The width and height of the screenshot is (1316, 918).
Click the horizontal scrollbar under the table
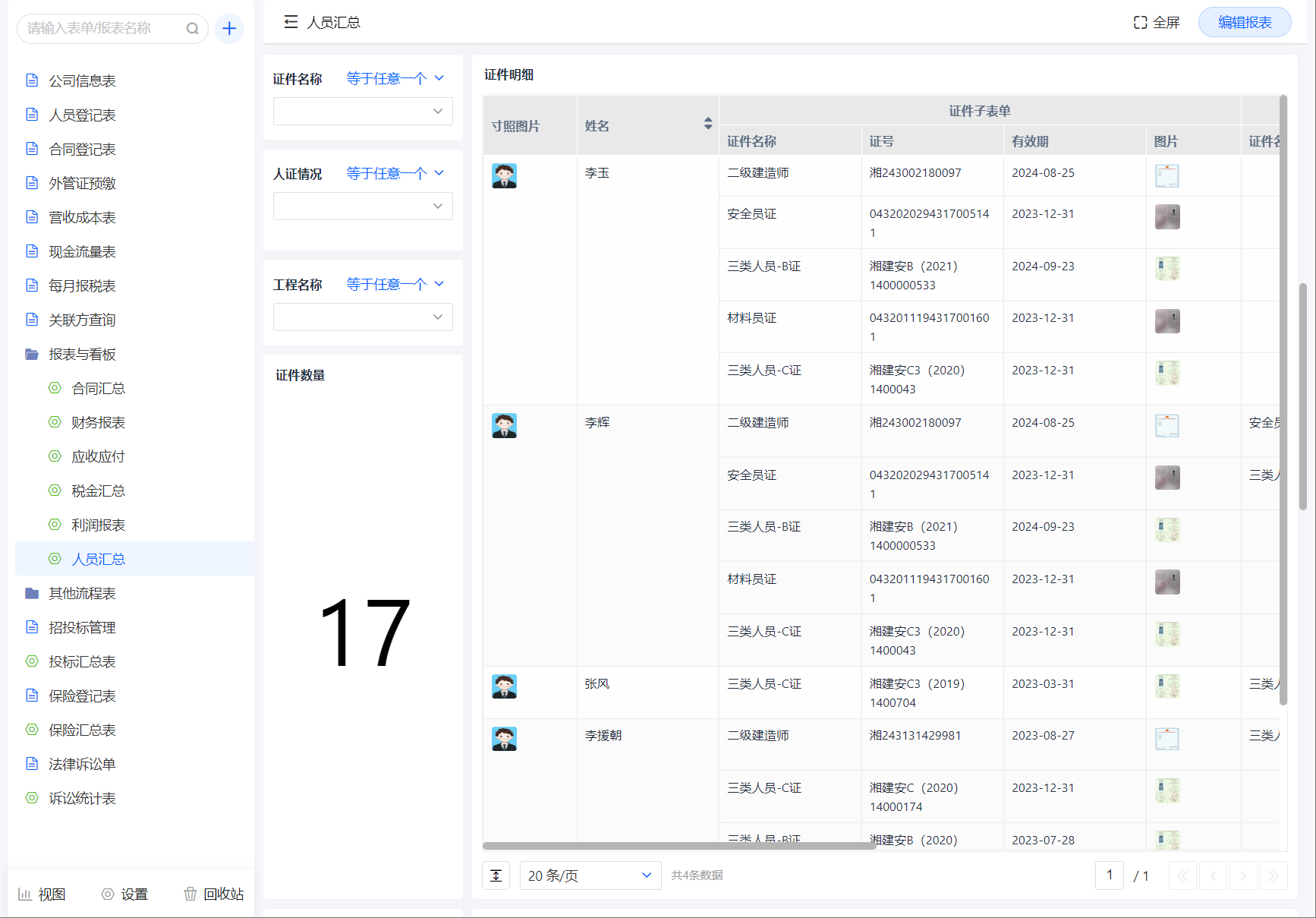click(679, 846)
